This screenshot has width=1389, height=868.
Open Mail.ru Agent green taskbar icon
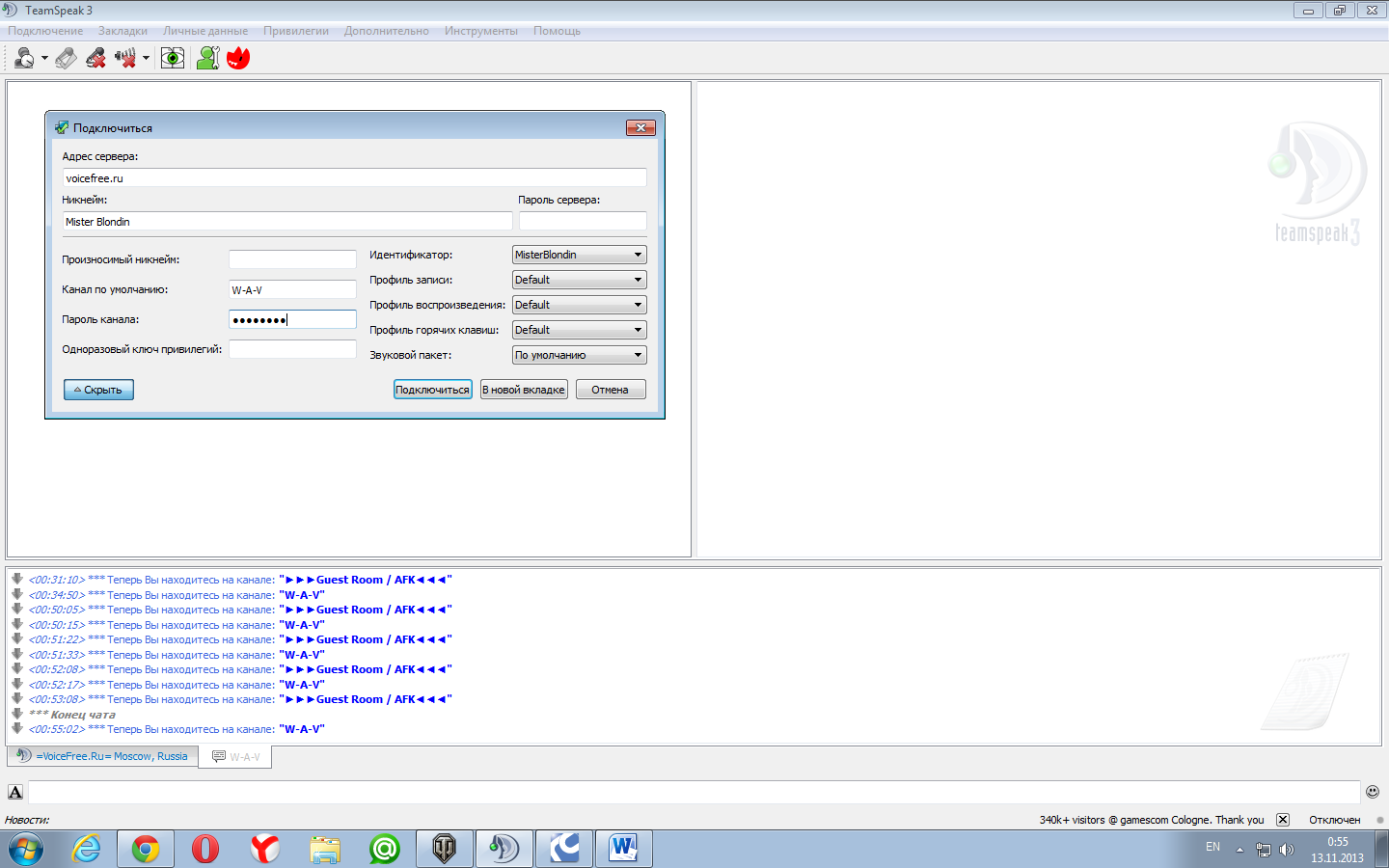(x=385, y=849)
